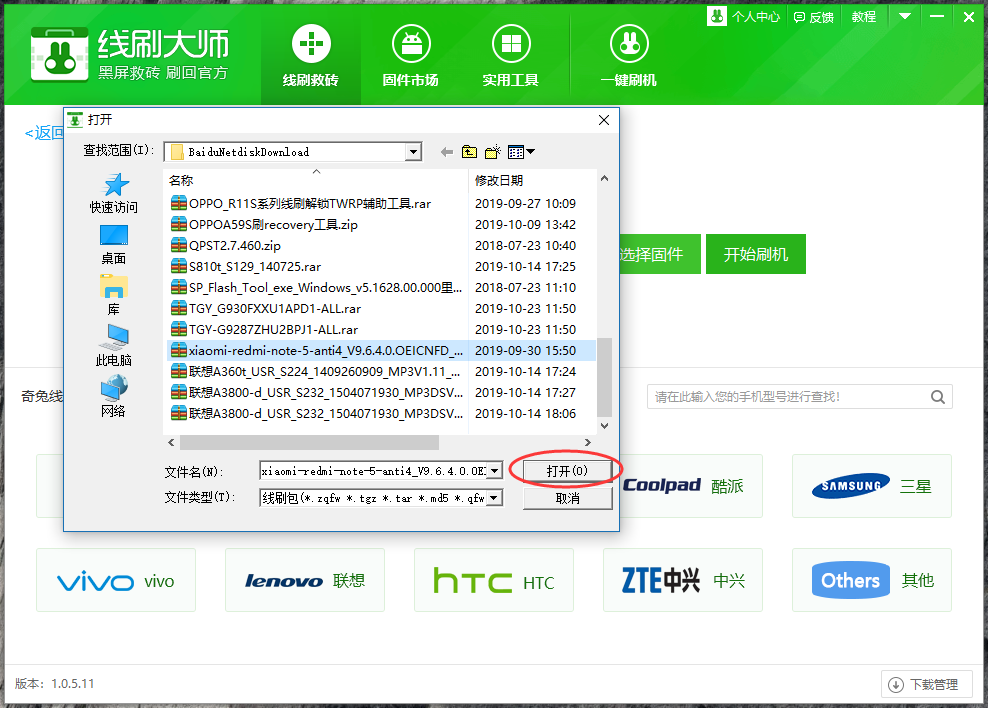Image resolution: width=988 pixels, height=708 pixels.
Task: Choose the ZTE 中兴 brand
Action: [x=683, y=580]
